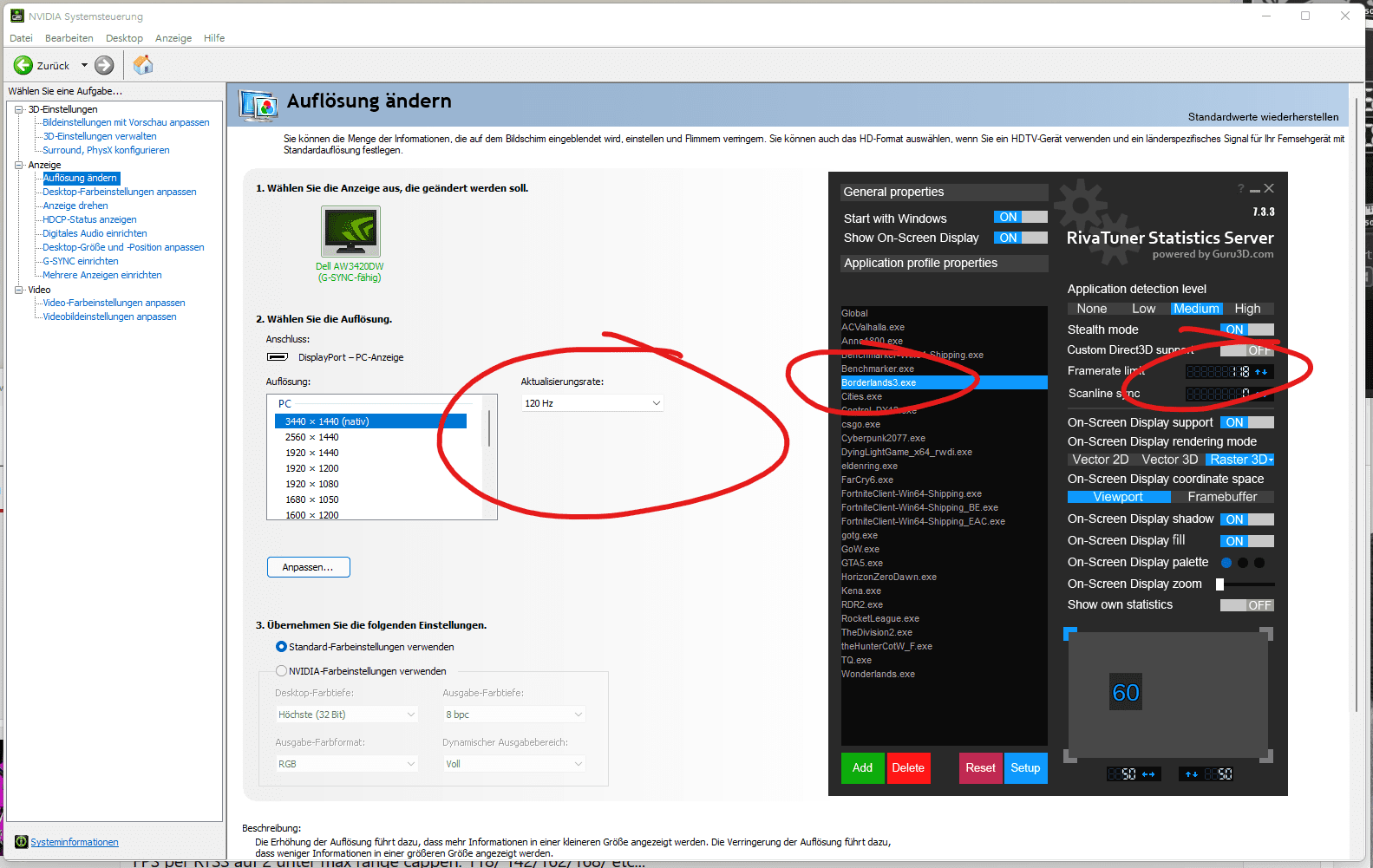
Task: Select top-right OSD corner anchor
Action: pos(1266,634)
